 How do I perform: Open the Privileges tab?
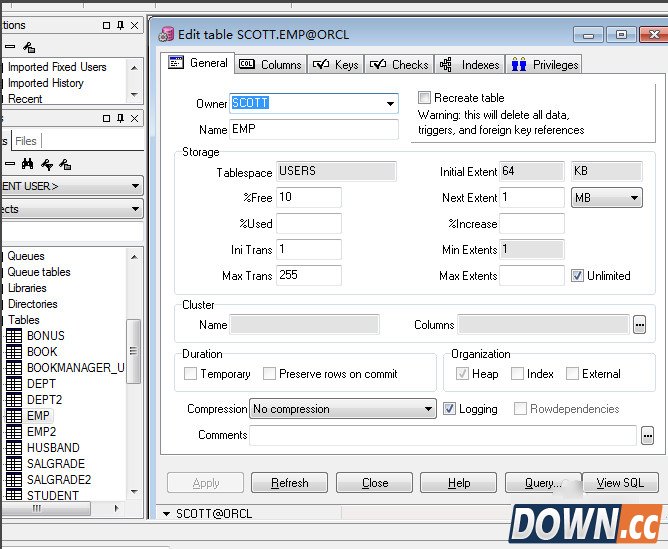click(545, 65)
